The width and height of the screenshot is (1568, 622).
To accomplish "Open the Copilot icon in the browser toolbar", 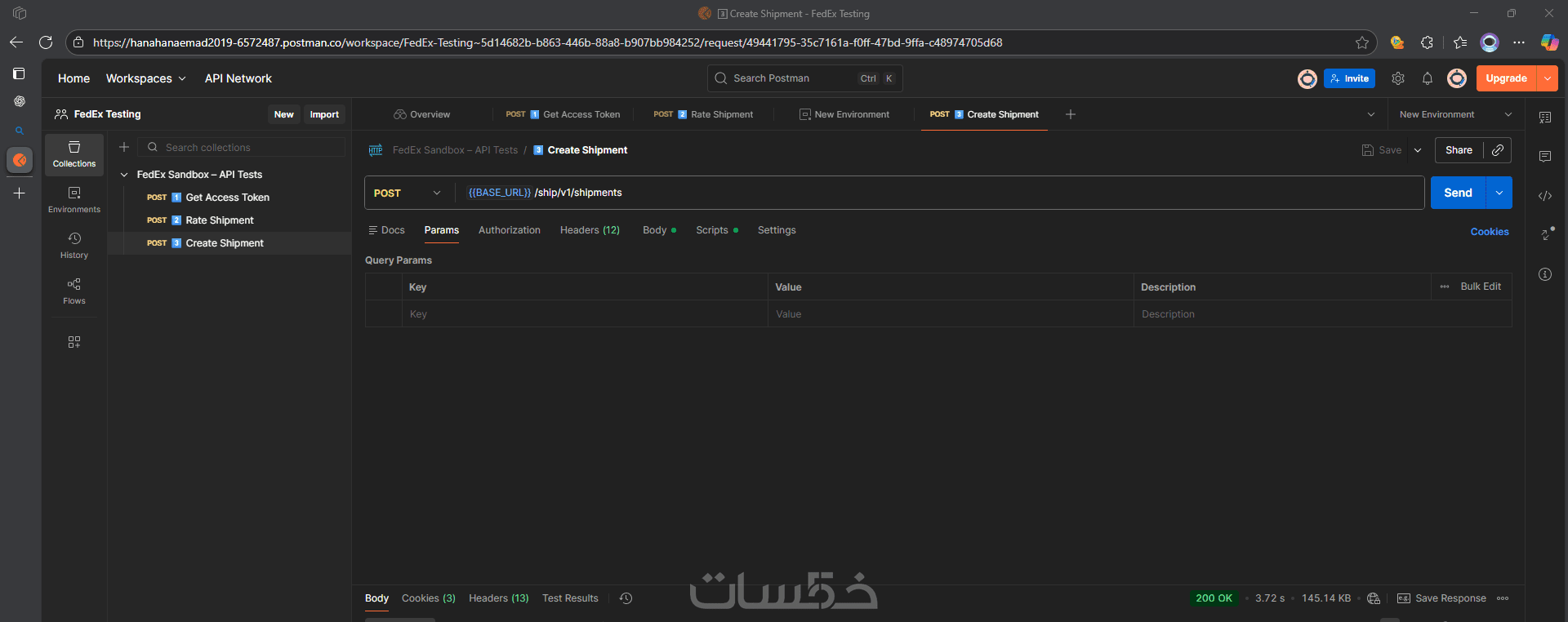I will [1549, 42].
